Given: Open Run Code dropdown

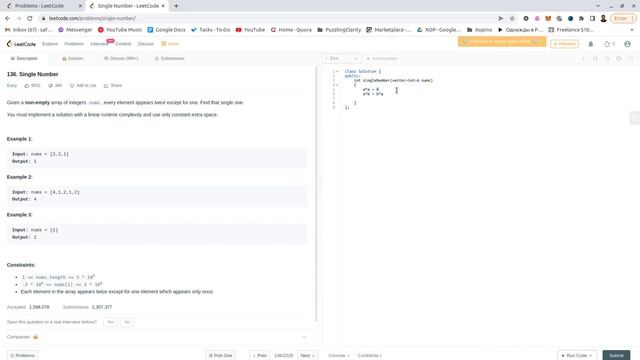Looking at the screenshot, I should (577, 356).
